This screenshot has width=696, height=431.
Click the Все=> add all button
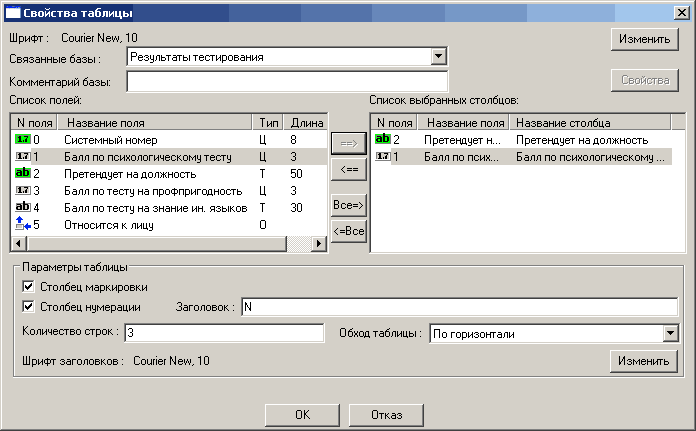(x=348, y=205)
